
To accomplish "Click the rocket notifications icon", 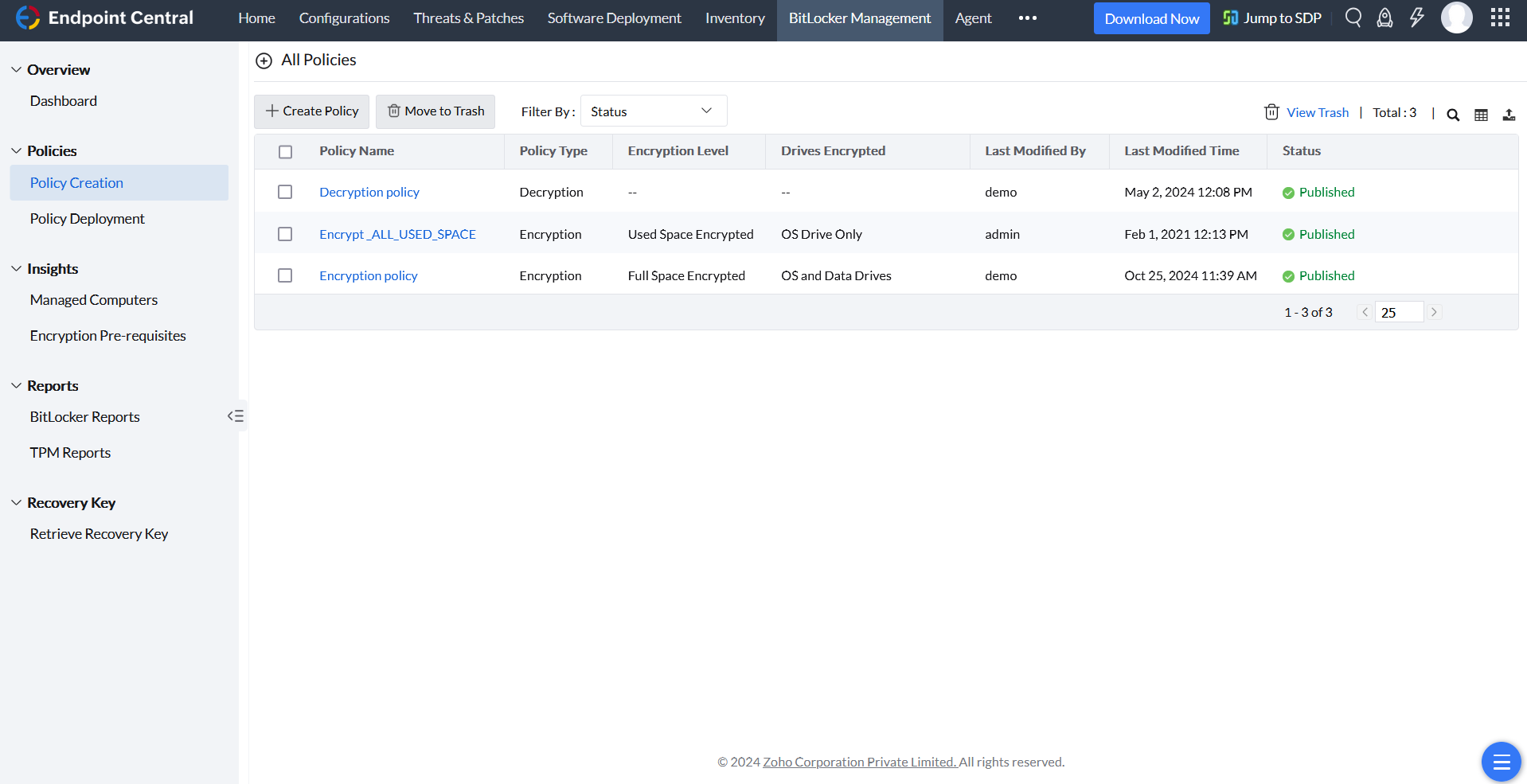I will tap(1384, 18).
